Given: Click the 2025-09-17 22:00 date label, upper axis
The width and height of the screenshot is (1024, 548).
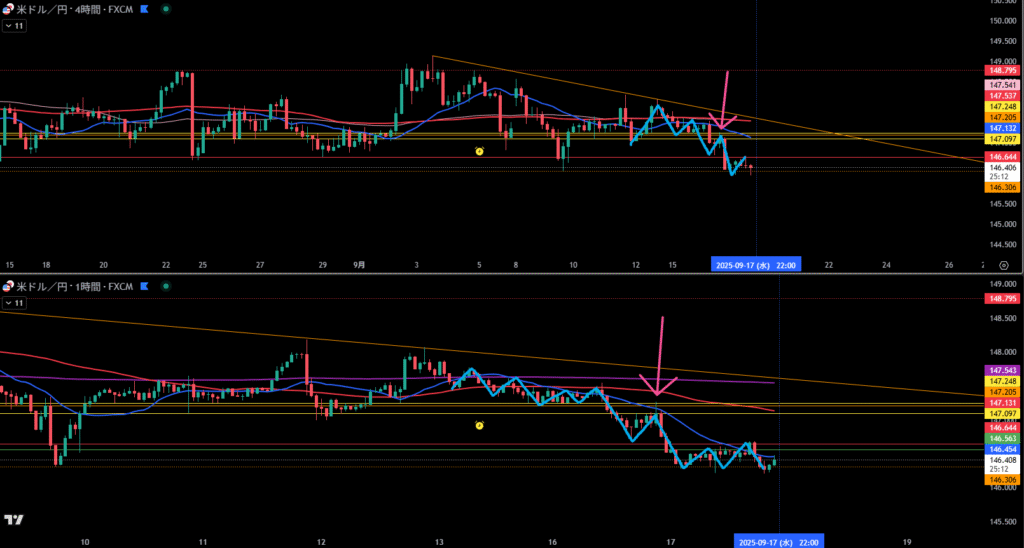Looking at the screenshot, I should tap(754, 264).
